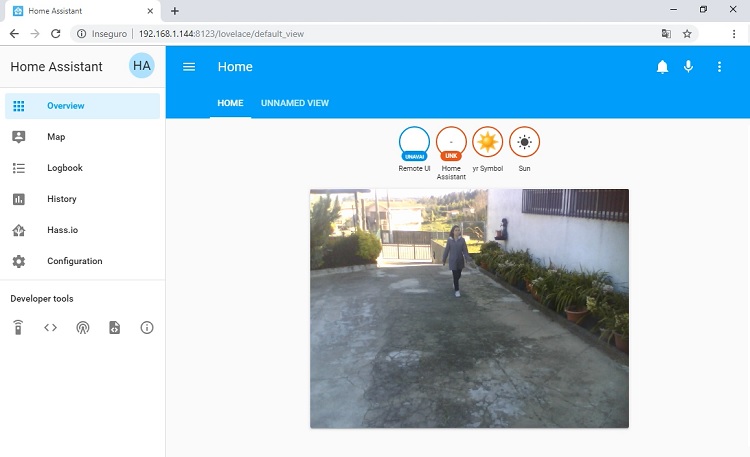Click the HA user avatar
The height and width of the screenshot is (457, 750).
[x=142, y=66]
